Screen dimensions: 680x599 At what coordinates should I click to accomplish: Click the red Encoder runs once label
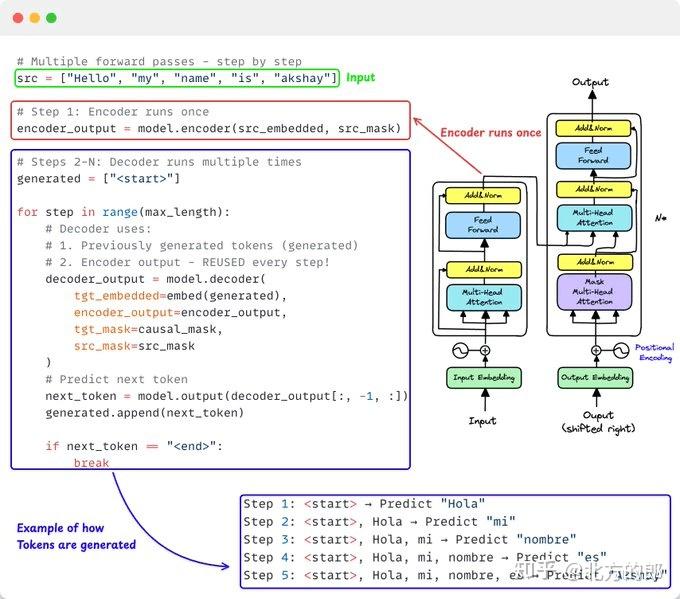pos(490,133)
